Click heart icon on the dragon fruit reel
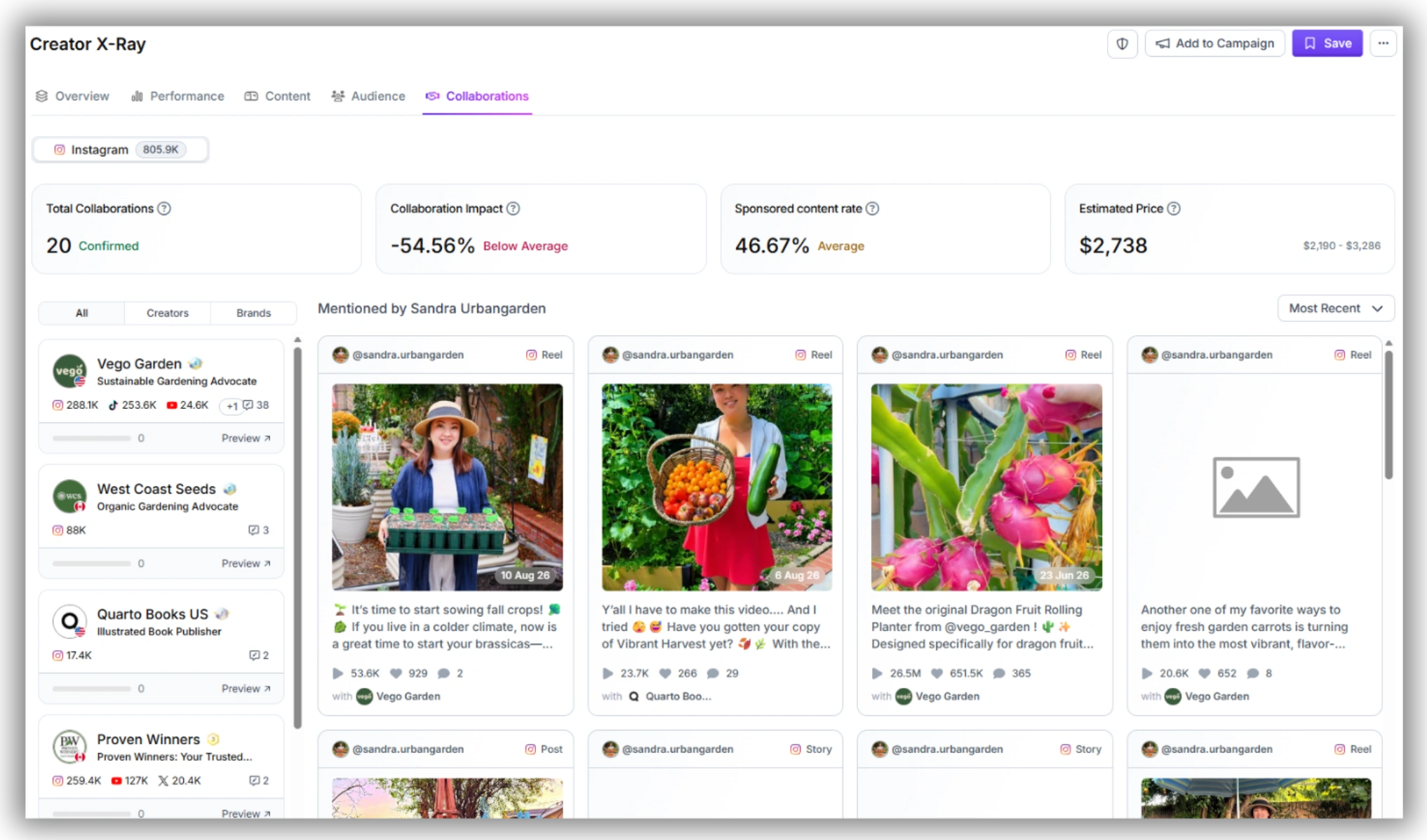 [x=937, y=673]
